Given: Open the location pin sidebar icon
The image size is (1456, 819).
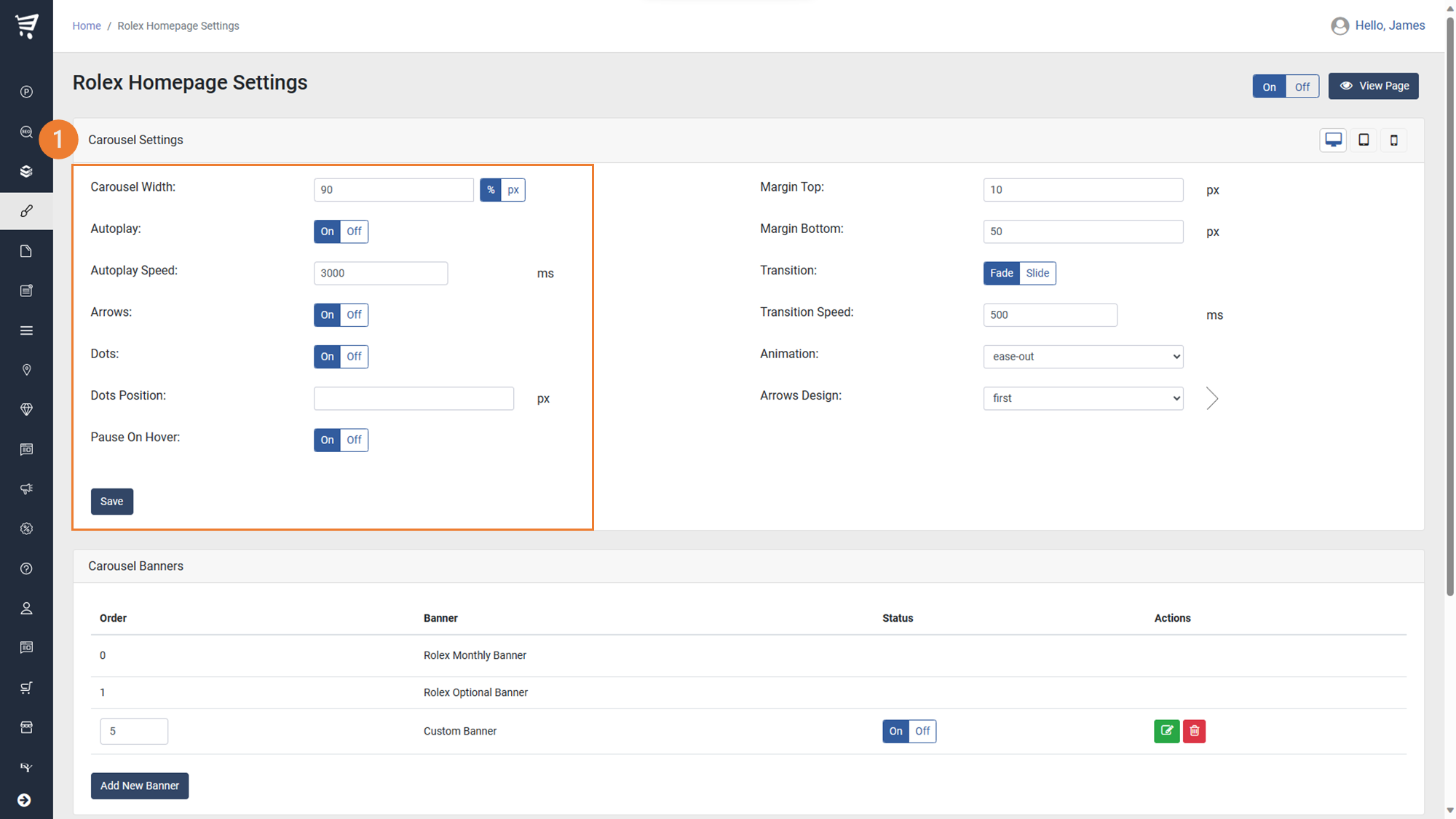Looking at the screenshot, I should (x=26, y=370).
